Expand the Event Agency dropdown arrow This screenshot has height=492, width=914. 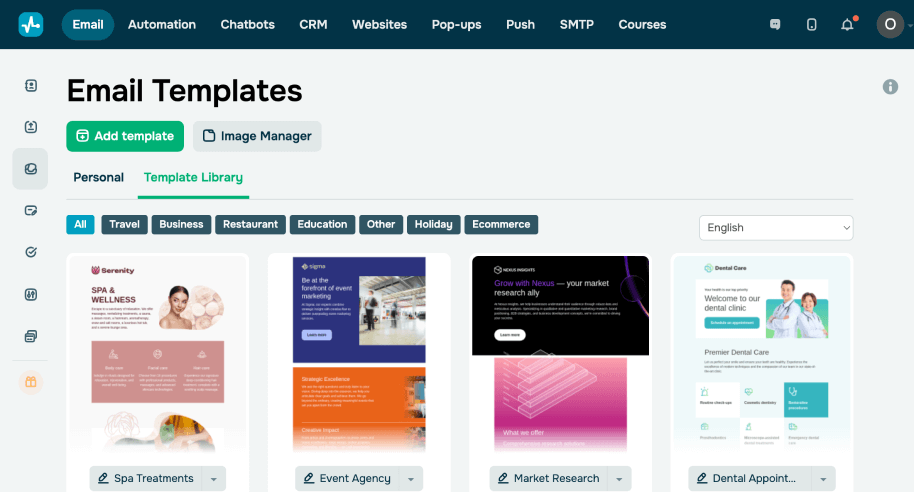click(x=411, y=479)
